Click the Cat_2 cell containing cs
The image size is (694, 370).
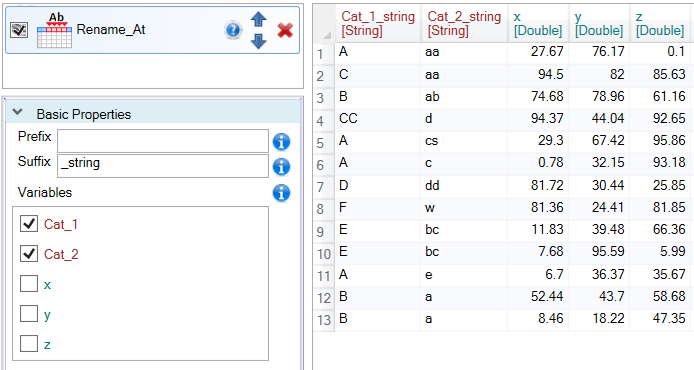coord(464,141)
